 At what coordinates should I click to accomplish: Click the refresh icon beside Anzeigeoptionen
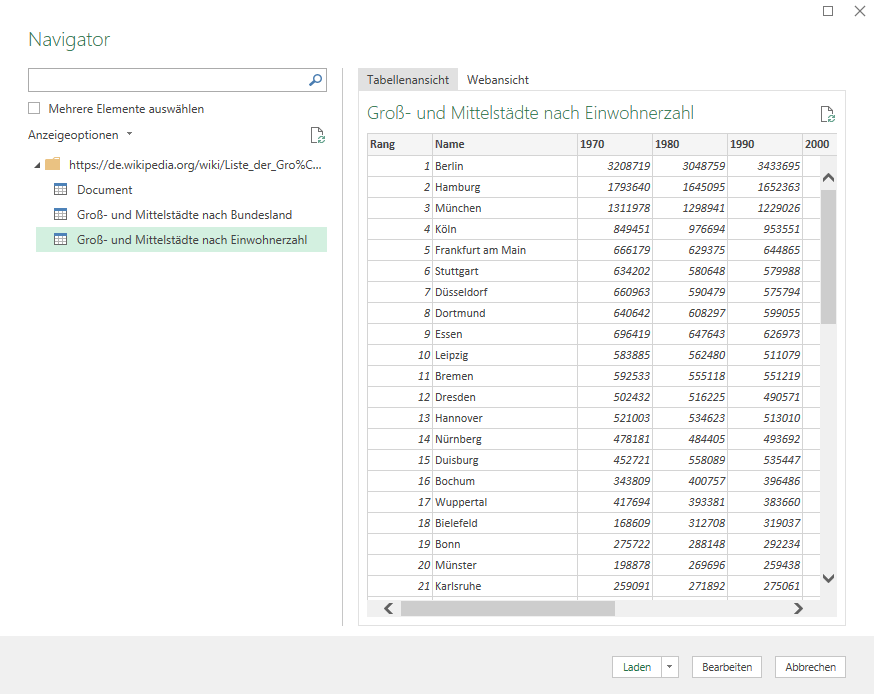point(317,136)
